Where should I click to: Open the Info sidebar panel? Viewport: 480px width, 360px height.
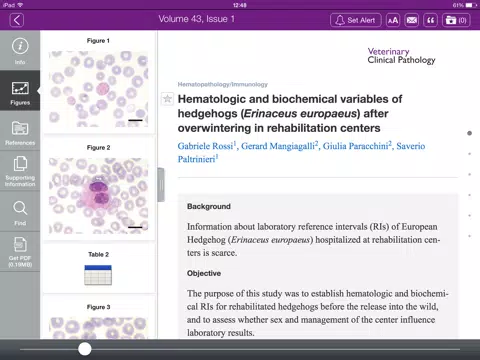(x=20, y=51)
